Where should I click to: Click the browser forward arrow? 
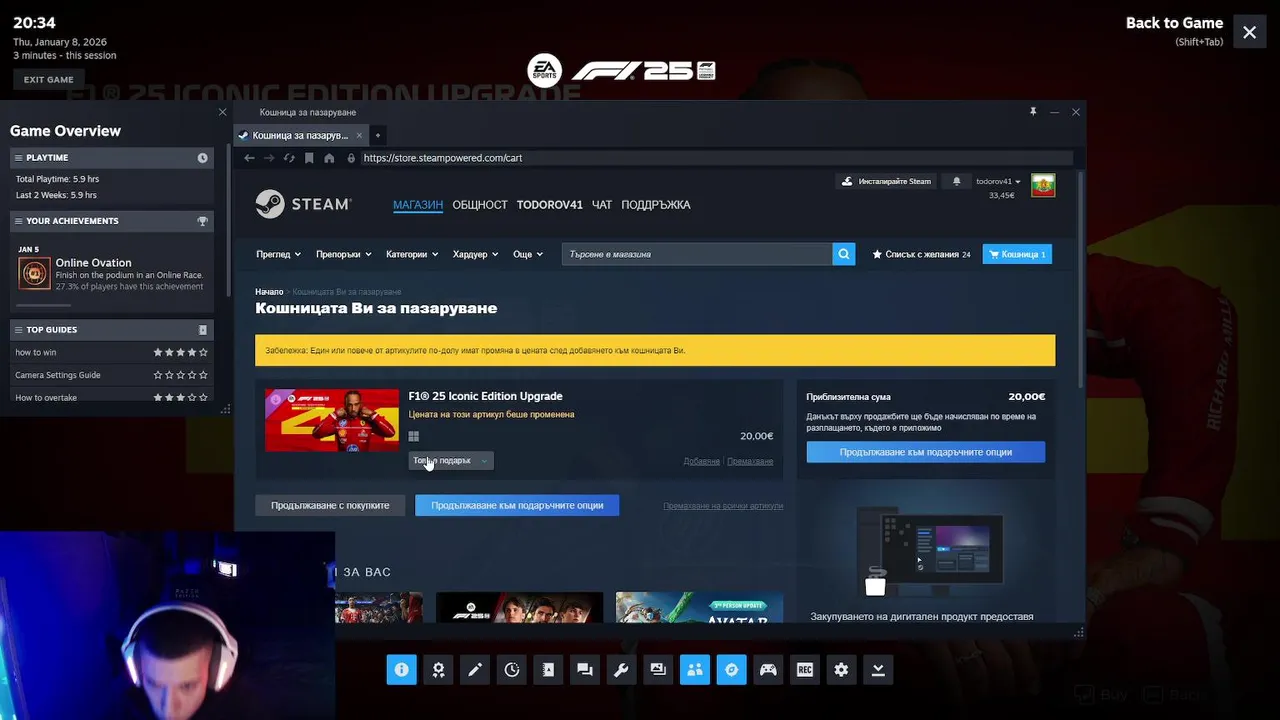pos(269,158)
